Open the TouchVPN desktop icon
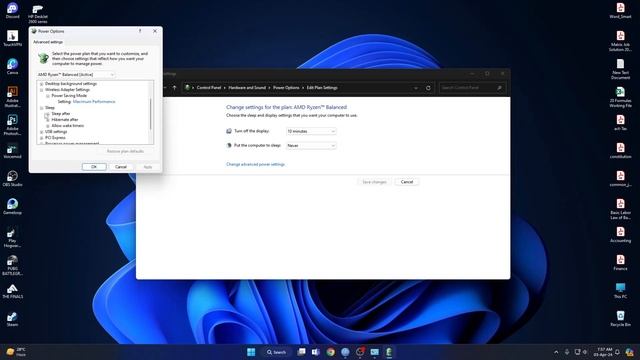 coord(12,38)
